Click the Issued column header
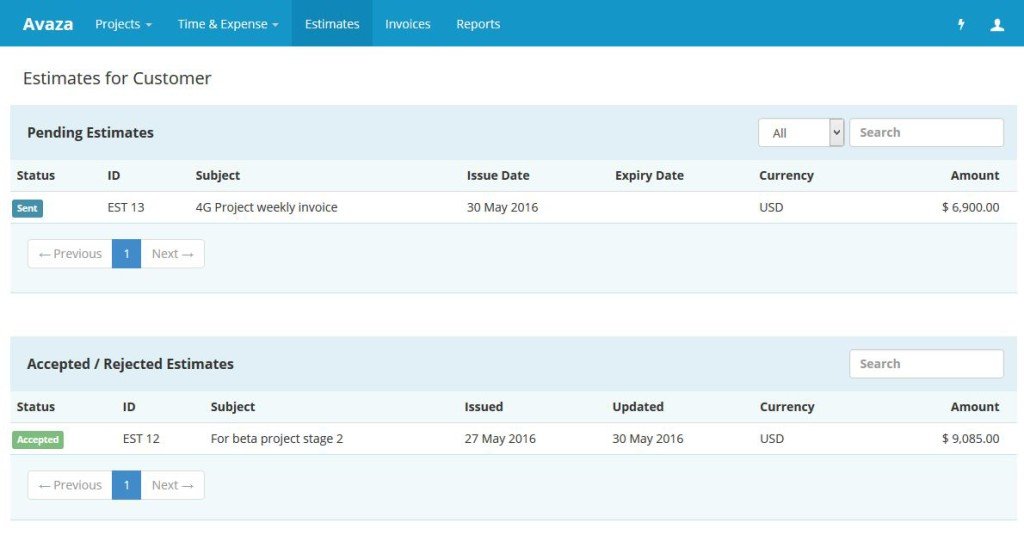The width and height of the screenshot is (1024, 535). pyautogui.click(x=484, y=407)
